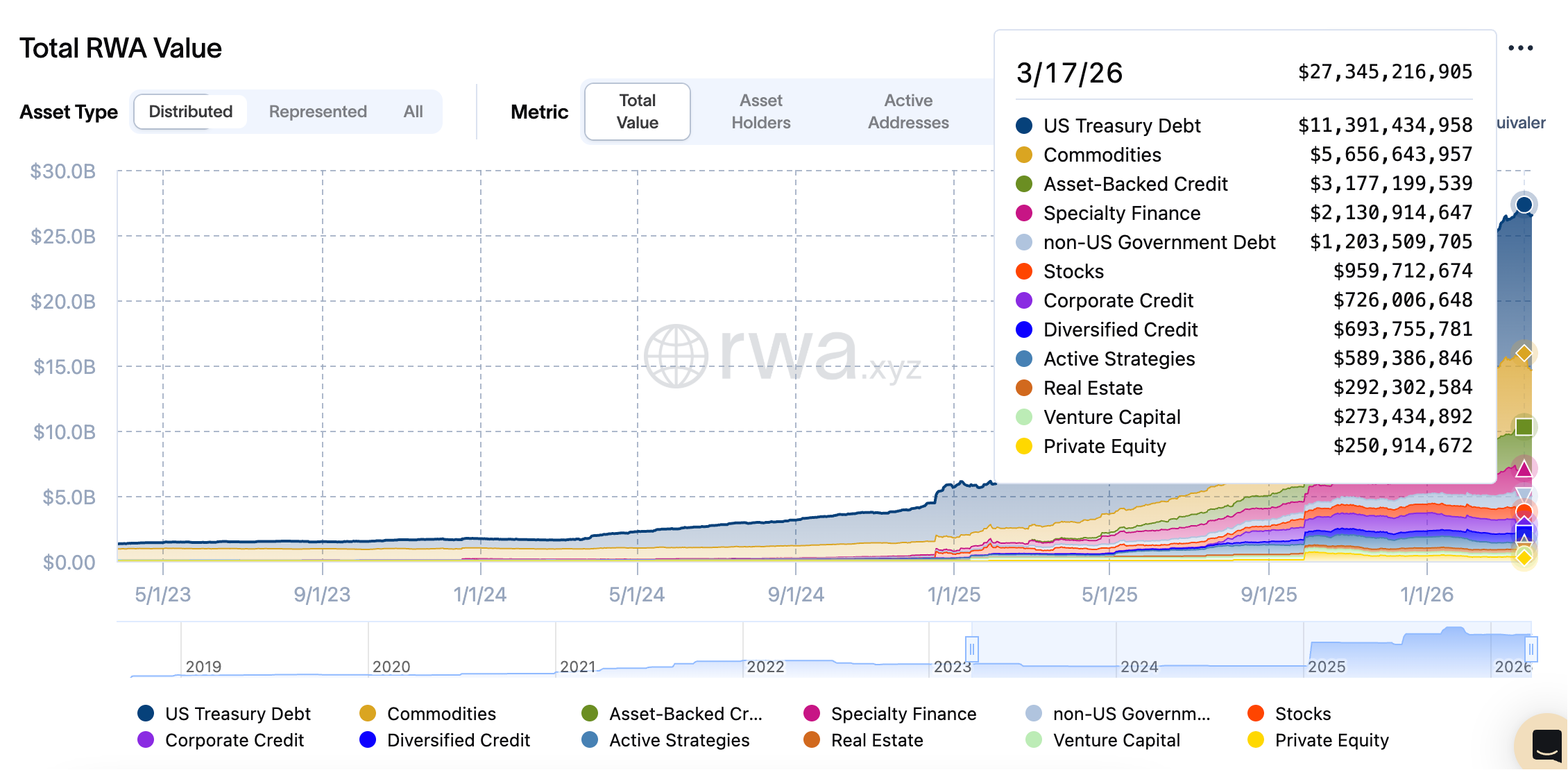Click the right range slider handle
Screen dimensions: 1568x770
click(x=1531, y=649)
